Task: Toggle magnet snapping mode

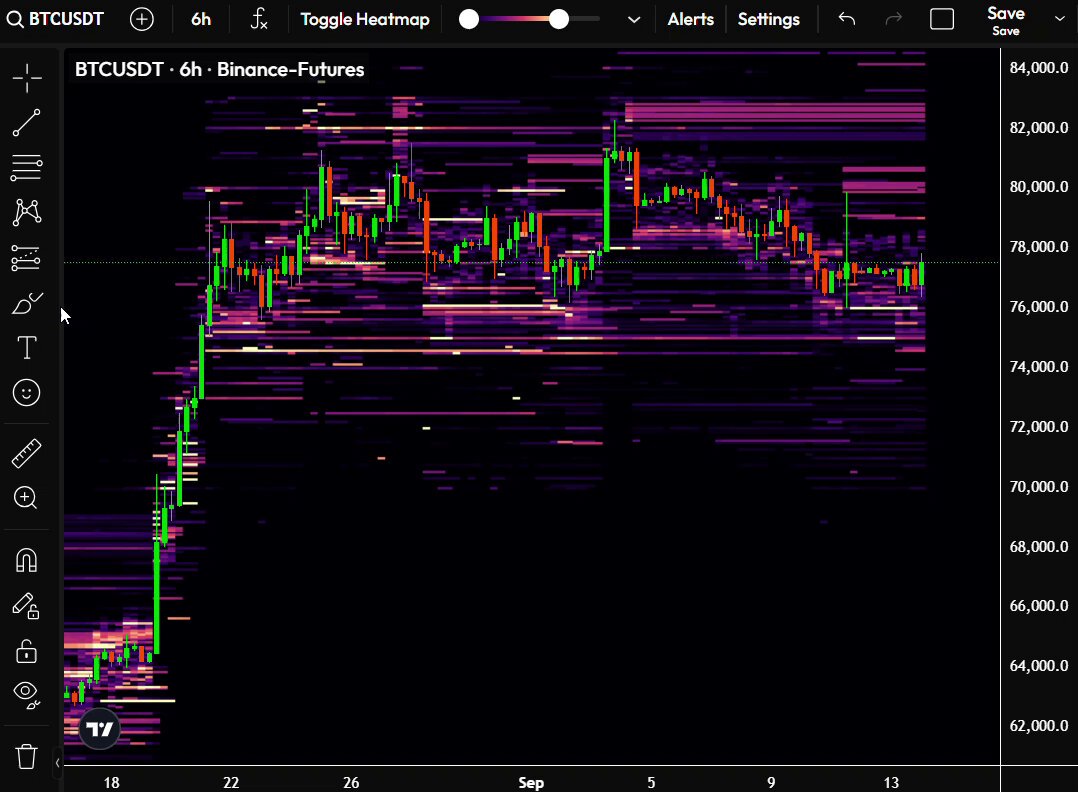Action: click(x=27, y=561)
